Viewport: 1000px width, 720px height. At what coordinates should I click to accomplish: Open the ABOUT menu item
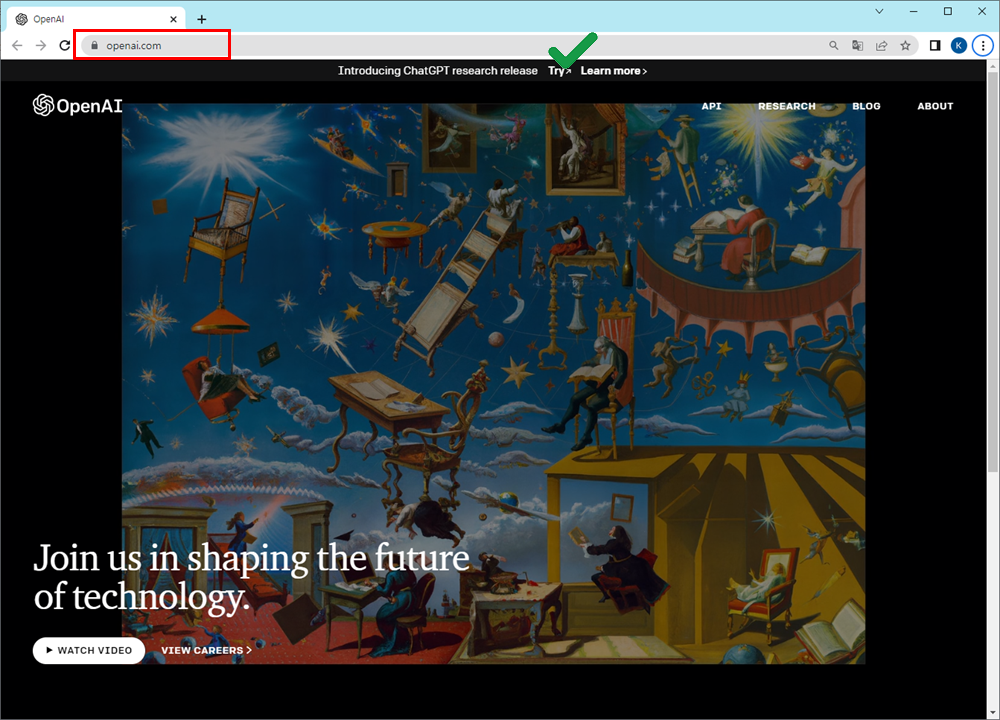pyautogui.click(x=935, y=106)
